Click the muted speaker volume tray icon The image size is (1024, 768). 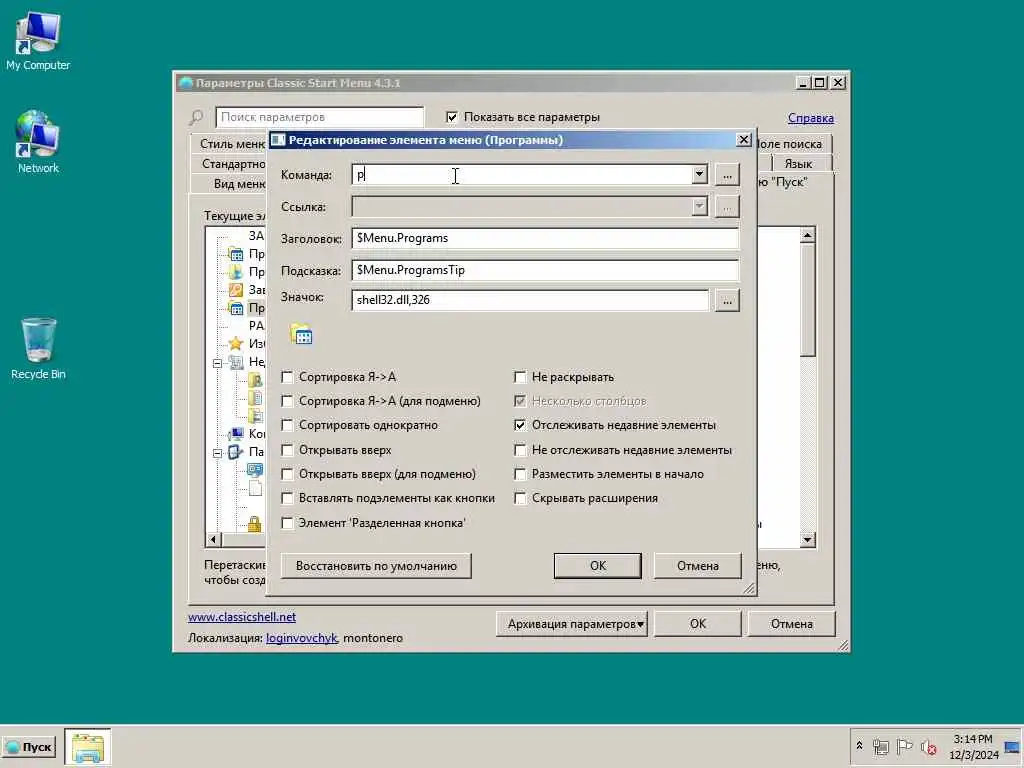click(928, 746)
